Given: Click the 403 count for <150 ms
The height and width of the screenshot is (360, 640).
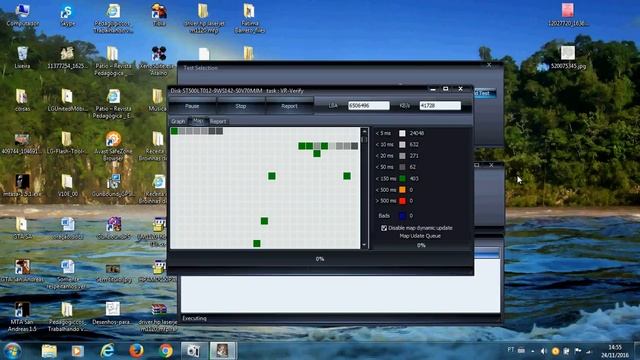Looking at the screenshot, I should click(414, 178).
